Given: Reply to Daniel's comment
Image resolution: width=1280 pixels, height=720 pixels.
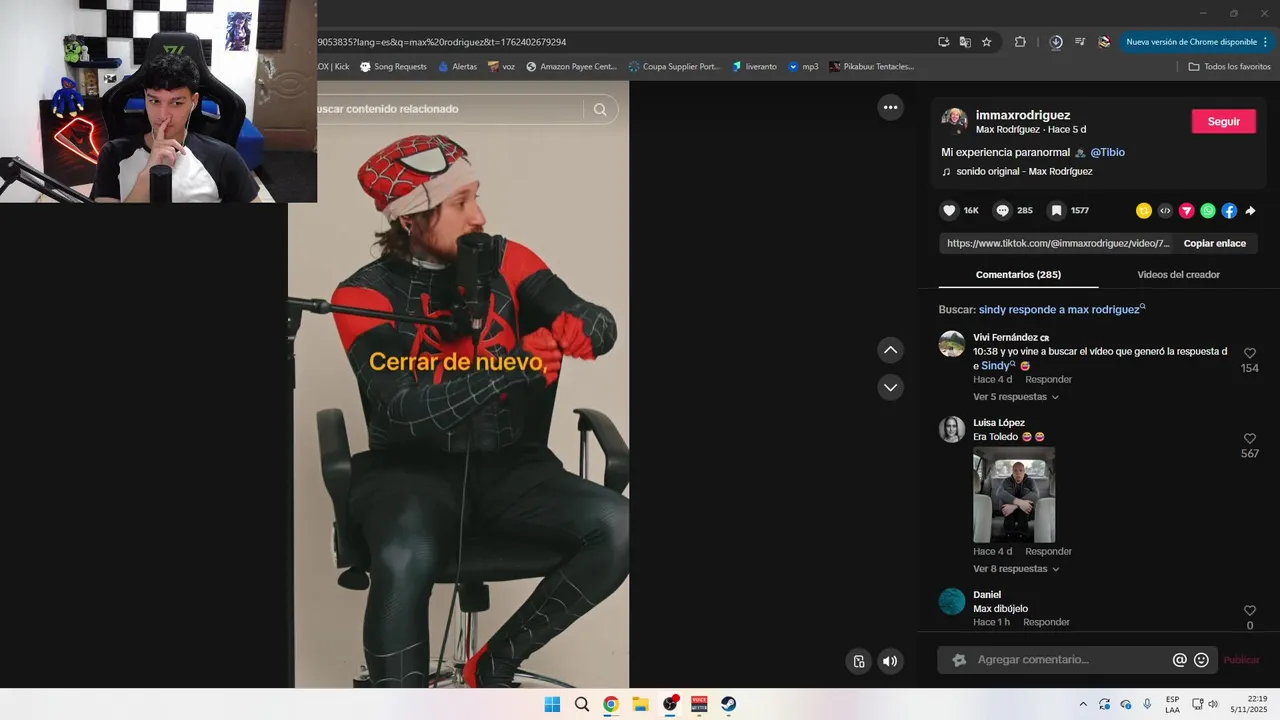Looking at the screenshot, I should pos(1046,622).
